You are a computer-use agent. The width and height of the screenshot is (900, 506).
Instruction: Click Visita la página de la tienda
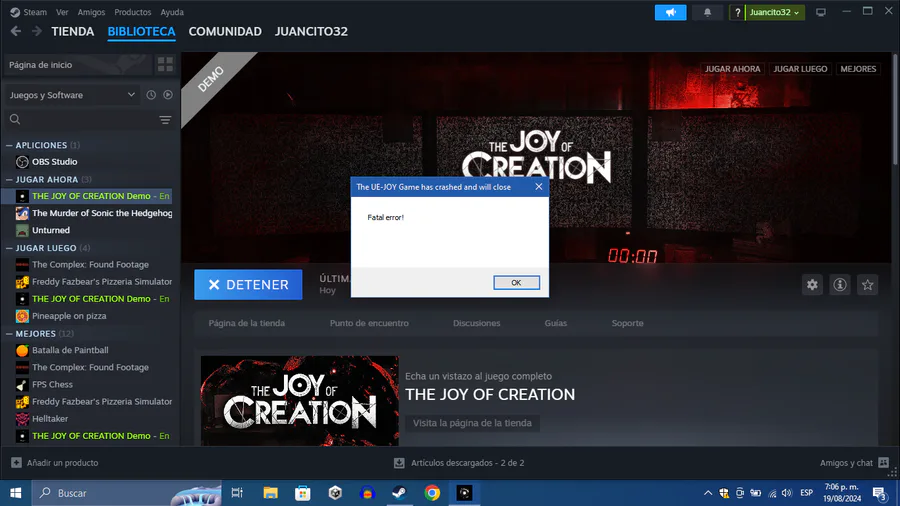coord(472,423)
